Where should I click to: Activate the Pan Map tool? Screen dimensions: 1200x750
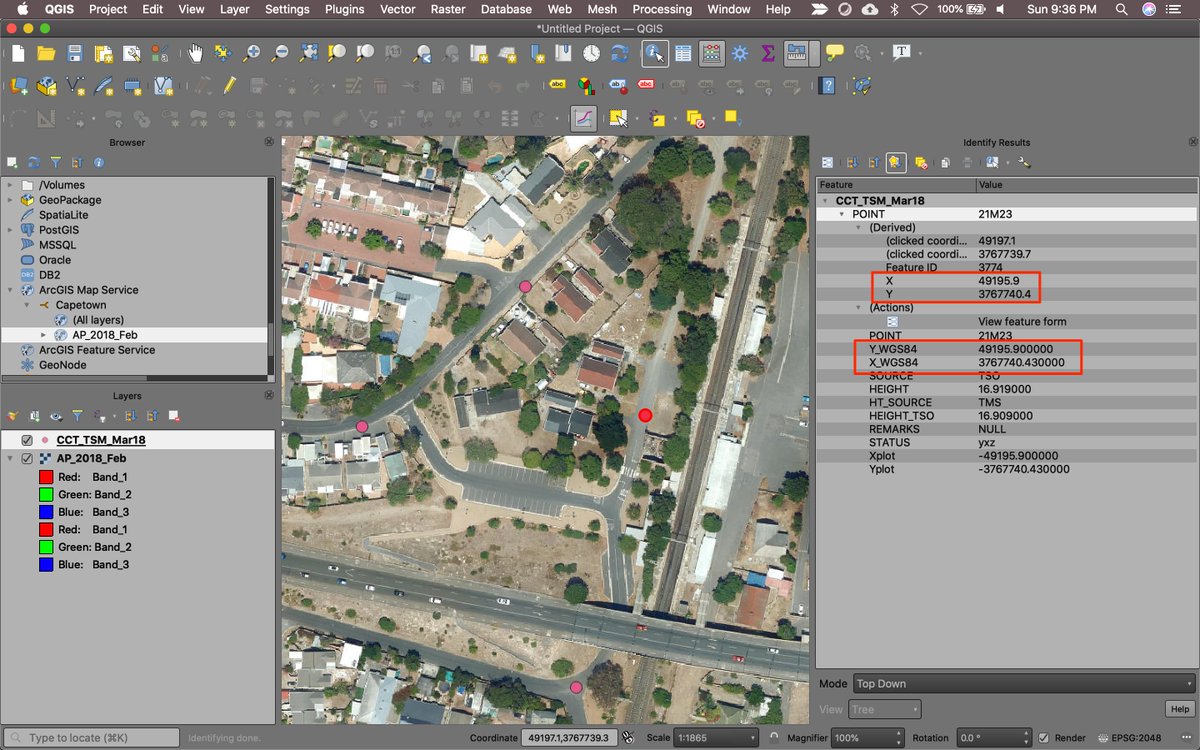[196, 54]
